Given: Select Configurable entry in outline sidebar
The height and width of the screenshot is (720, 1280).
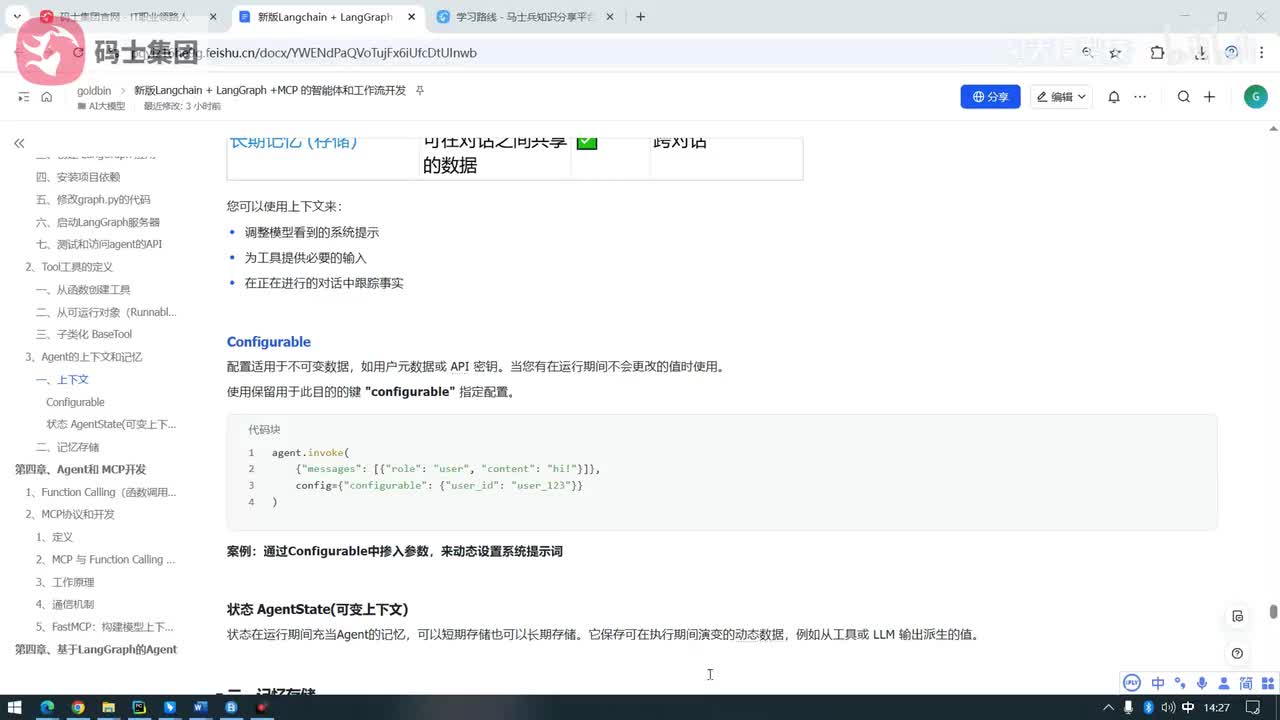Looking at the screenshot, I should pyautogui.click(x=75, y=402).
